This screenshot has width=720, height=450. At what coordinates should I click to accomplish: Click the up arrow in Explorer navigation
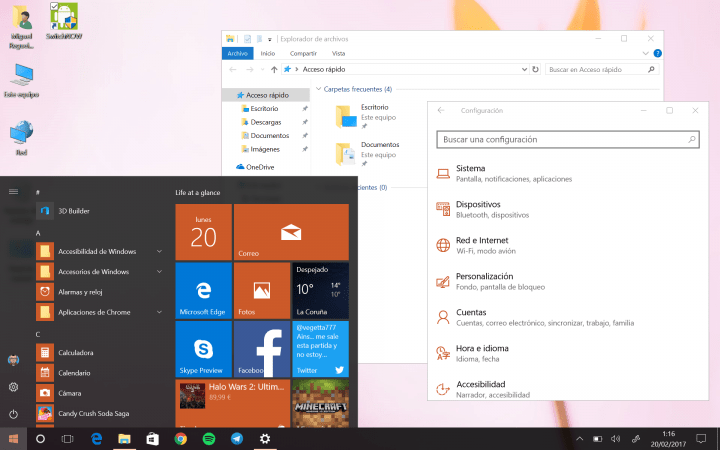click(x=274, y=69)
